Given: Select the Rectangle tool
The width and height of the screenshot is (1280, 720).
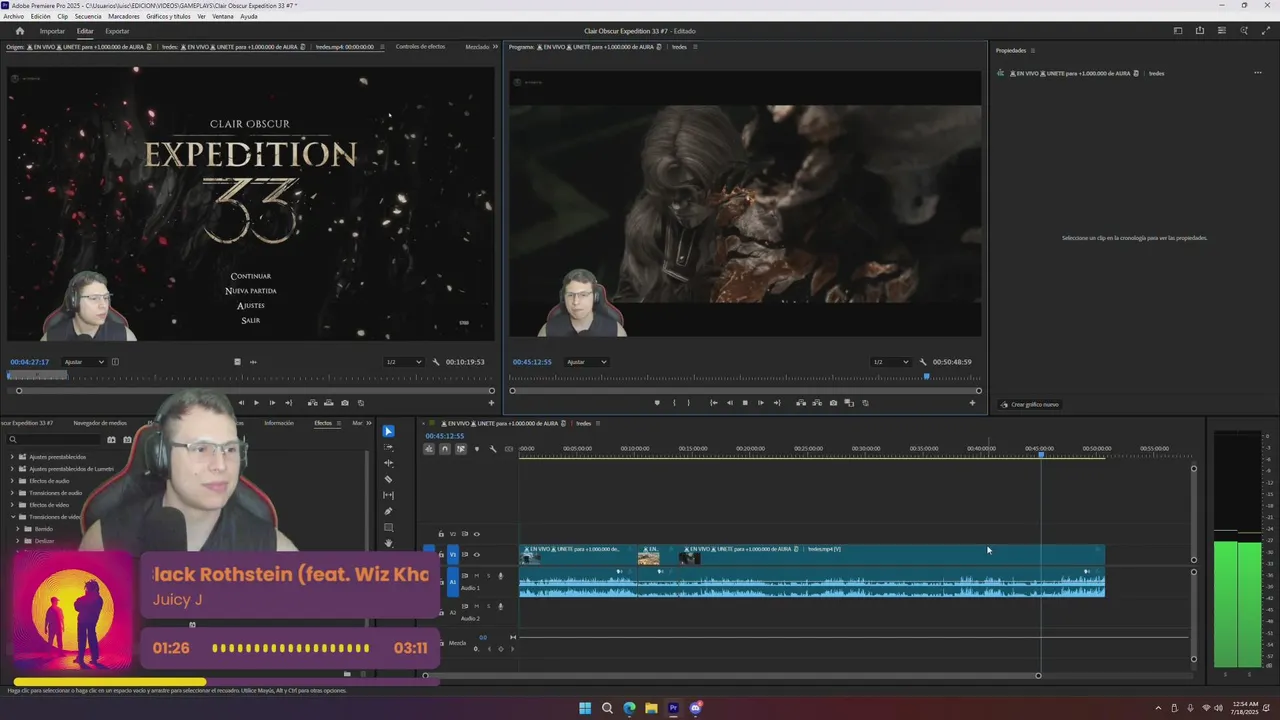Looking at the screenshot, I should (x=388, y=527).
